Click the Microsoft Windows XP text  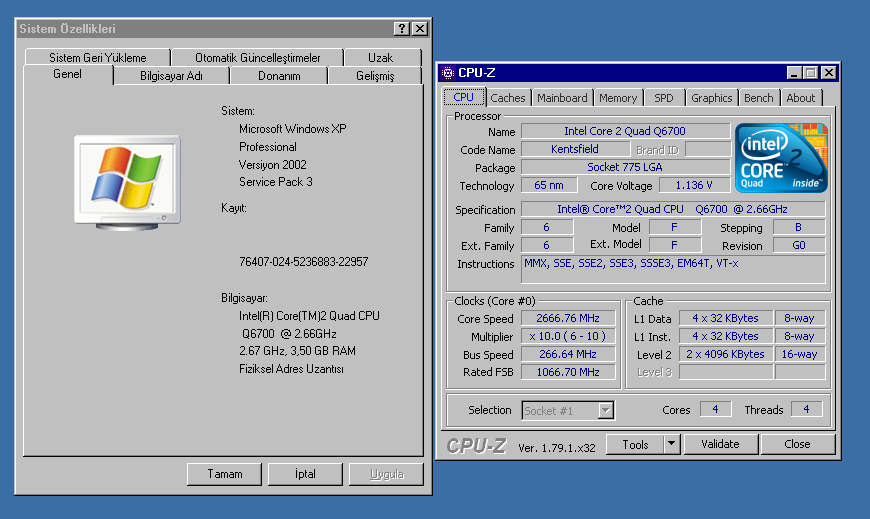tap(293, 129)
